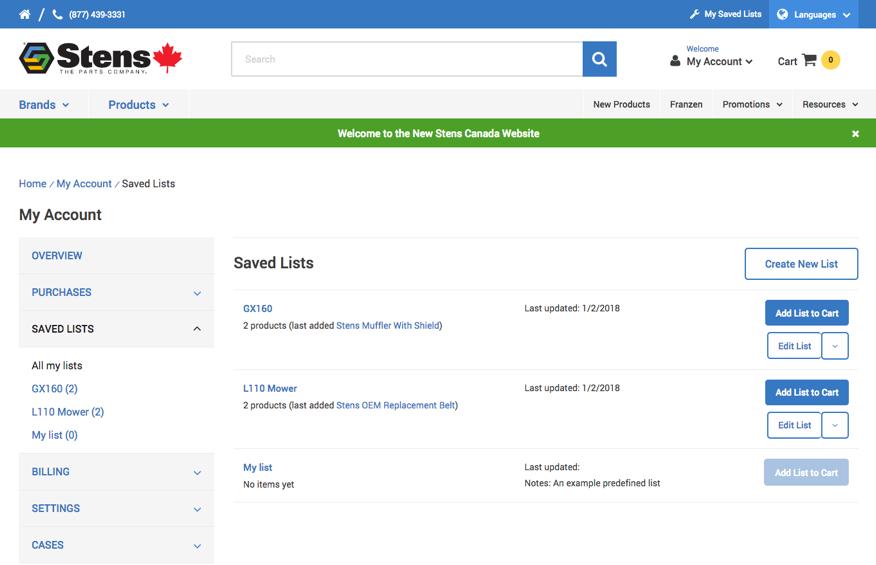Open dropdown arrow next to L110 Mower Edit List
The width and height of the screenshot is (876, 565).
[835, 425]
